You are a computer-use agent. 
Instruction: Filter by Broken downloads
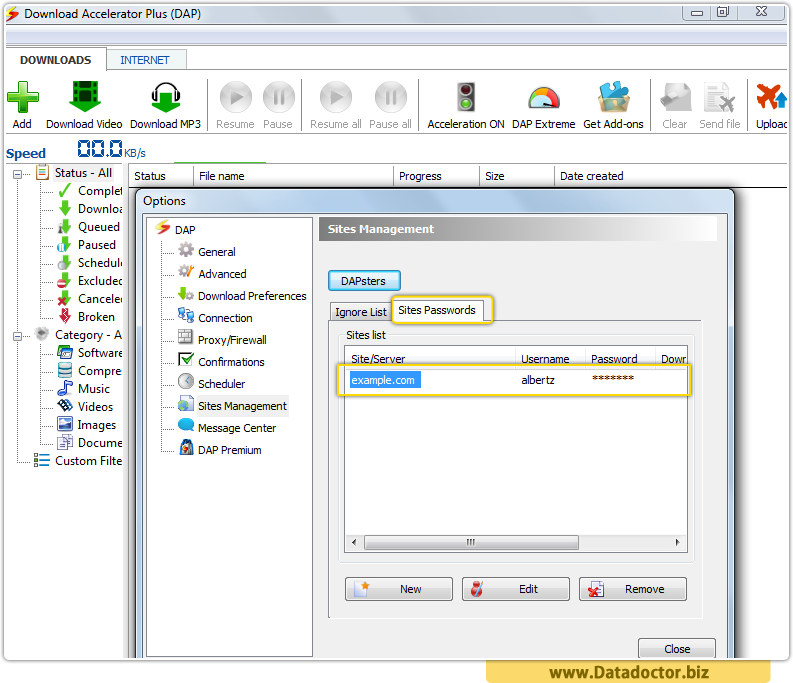click(96, 317)
